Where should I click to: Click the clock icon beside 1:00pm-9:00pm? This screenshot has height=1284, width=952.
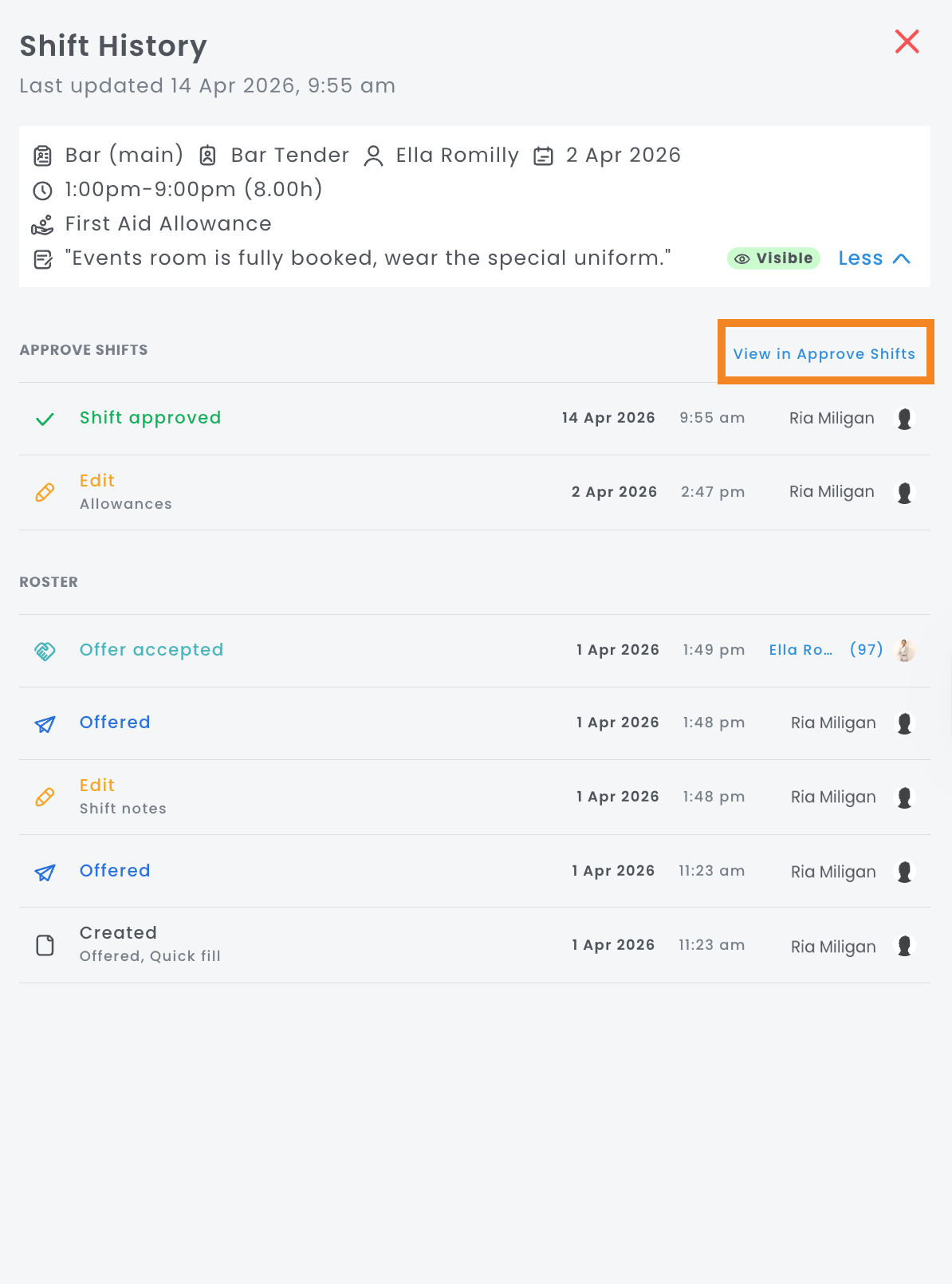click(42, 191)
